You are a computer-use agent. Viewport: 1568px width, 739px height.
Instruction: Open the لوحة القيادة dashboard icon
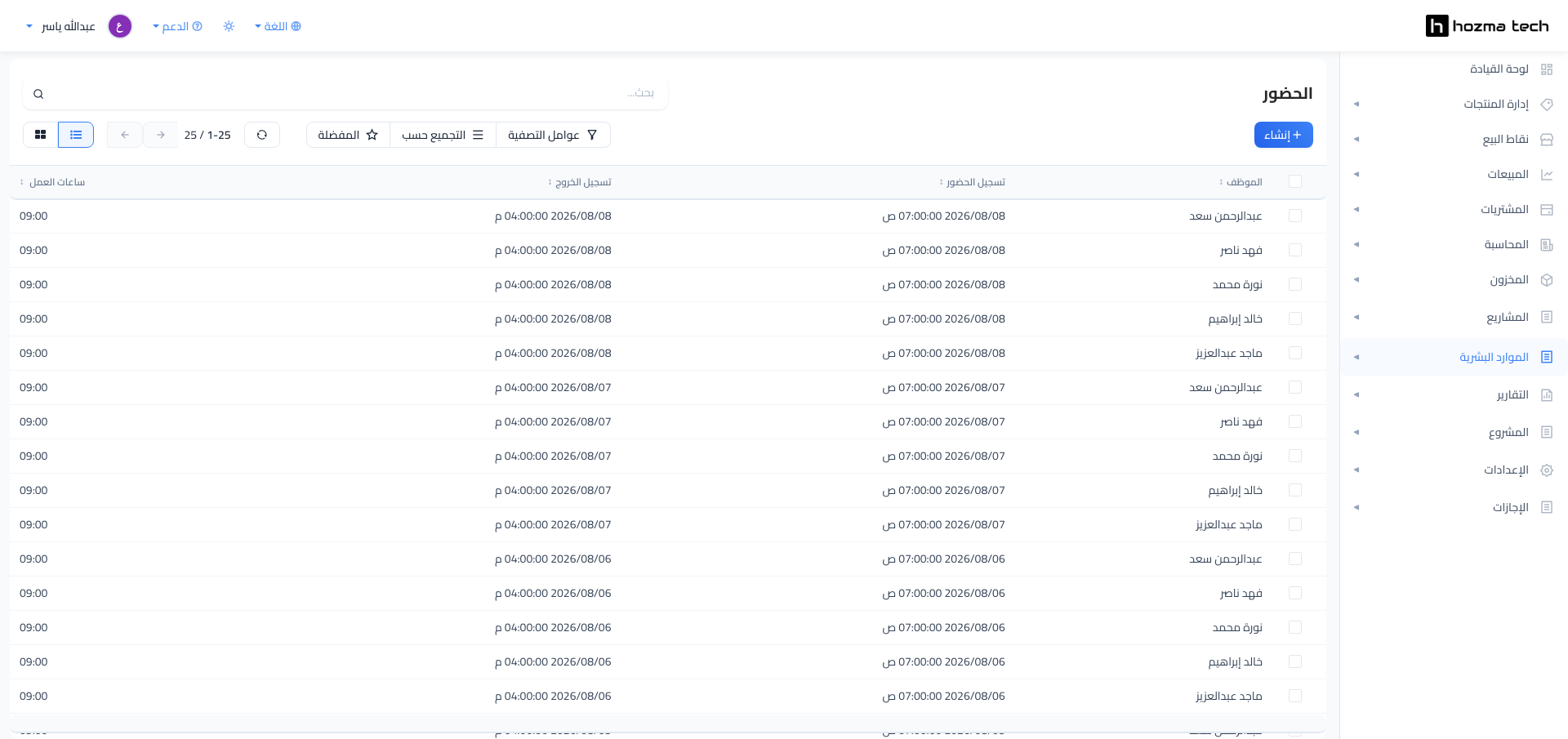click(1546, 69)
